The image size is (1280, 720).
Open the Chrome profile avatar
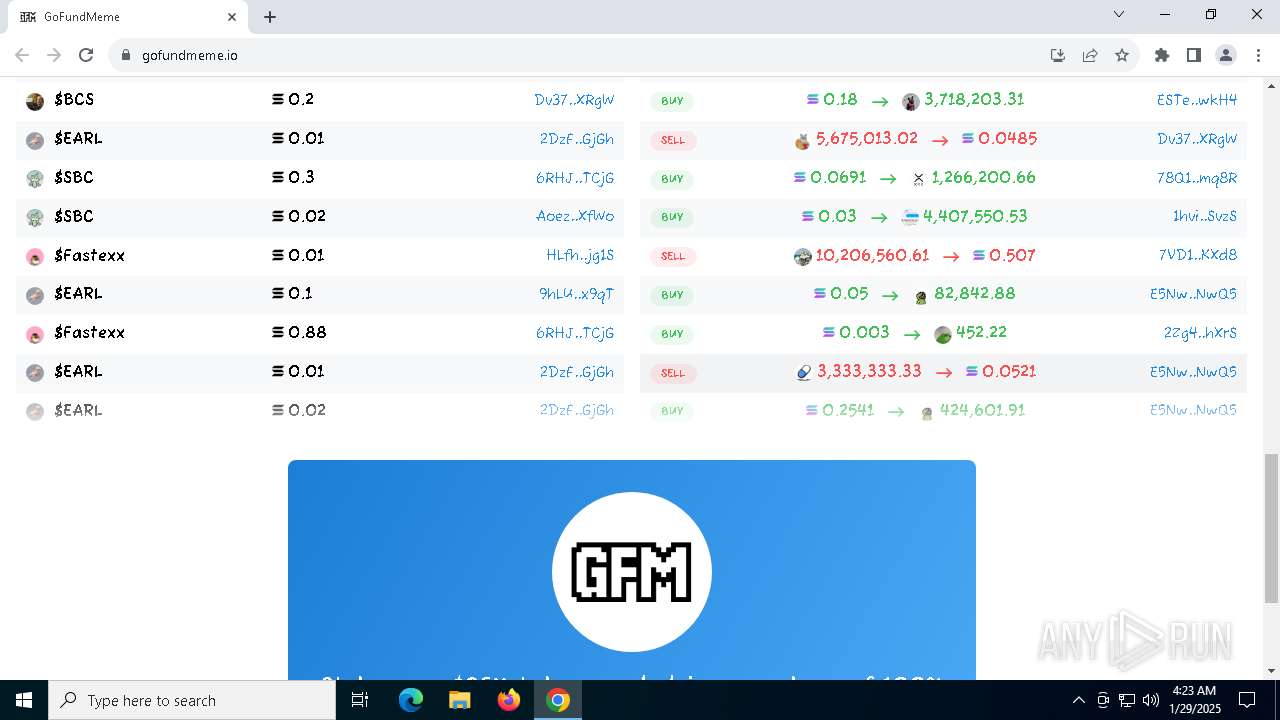[1226, 55]
